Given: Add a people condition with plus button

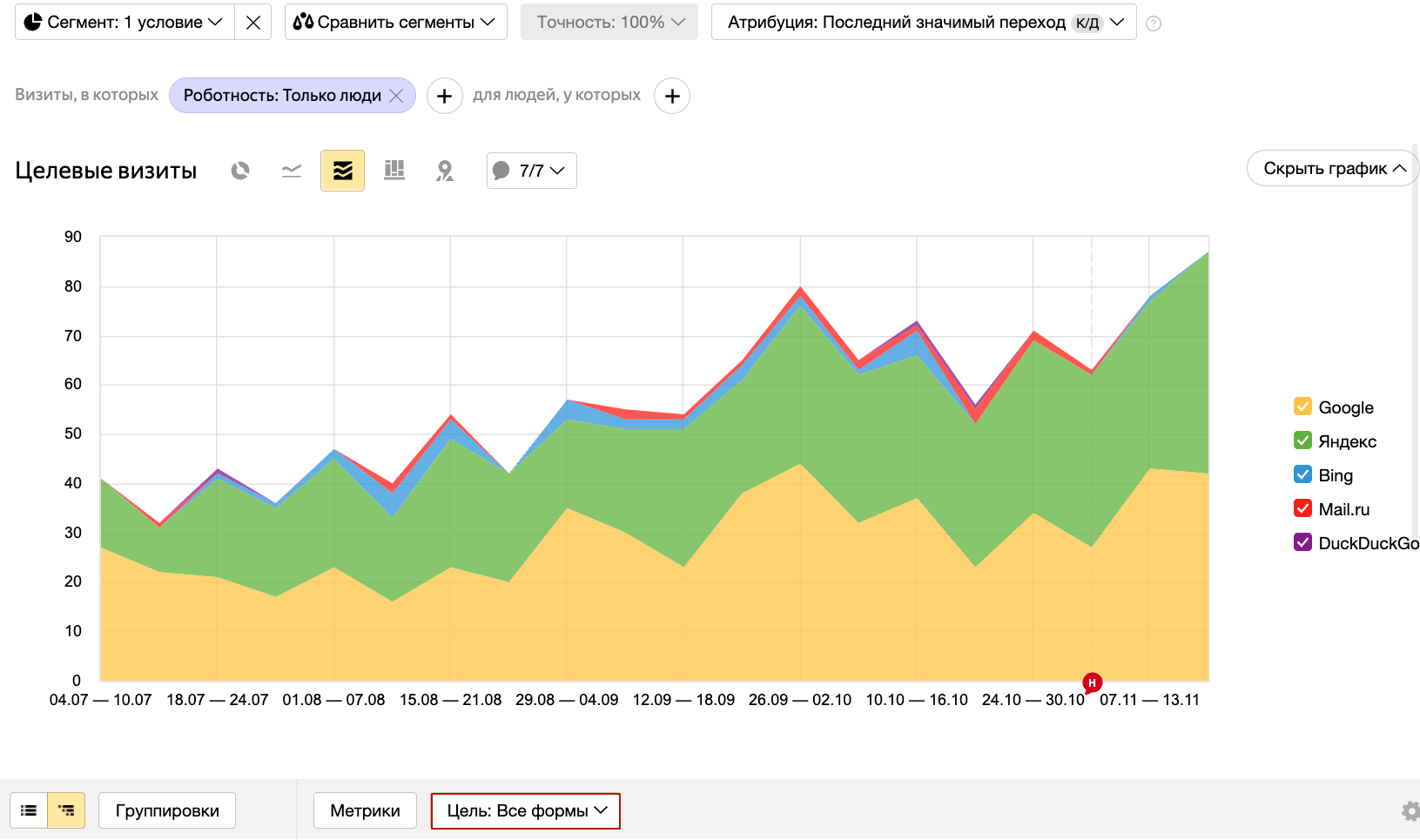Looking at the screenshot, I should coord(672,96).
